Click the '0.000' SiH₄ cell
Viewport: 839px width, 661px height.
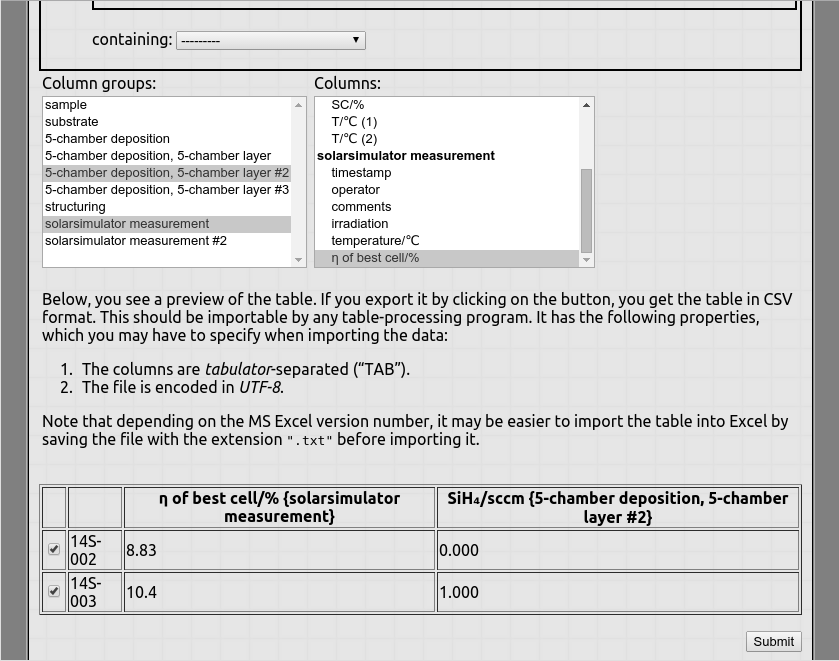coord(618,550)
